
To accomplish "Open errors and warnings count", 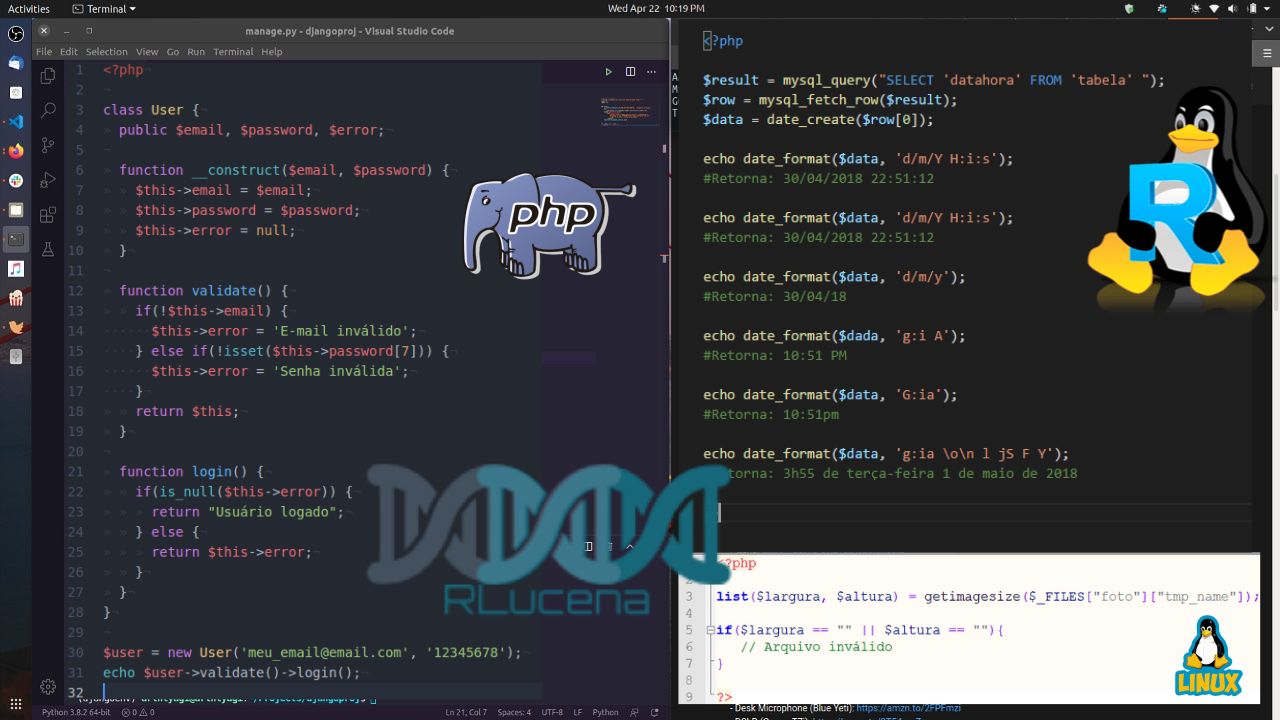I will point(138,712).
